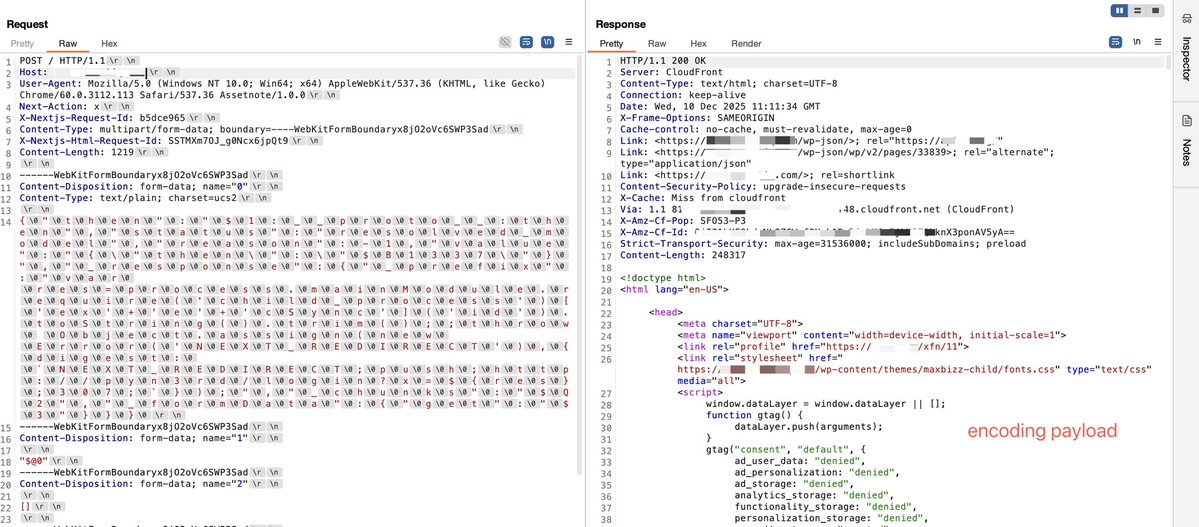Viewport: 1199px width, 527px height.
Task: Open the Request pane hamburger menu
Action: tap(569, 42)
